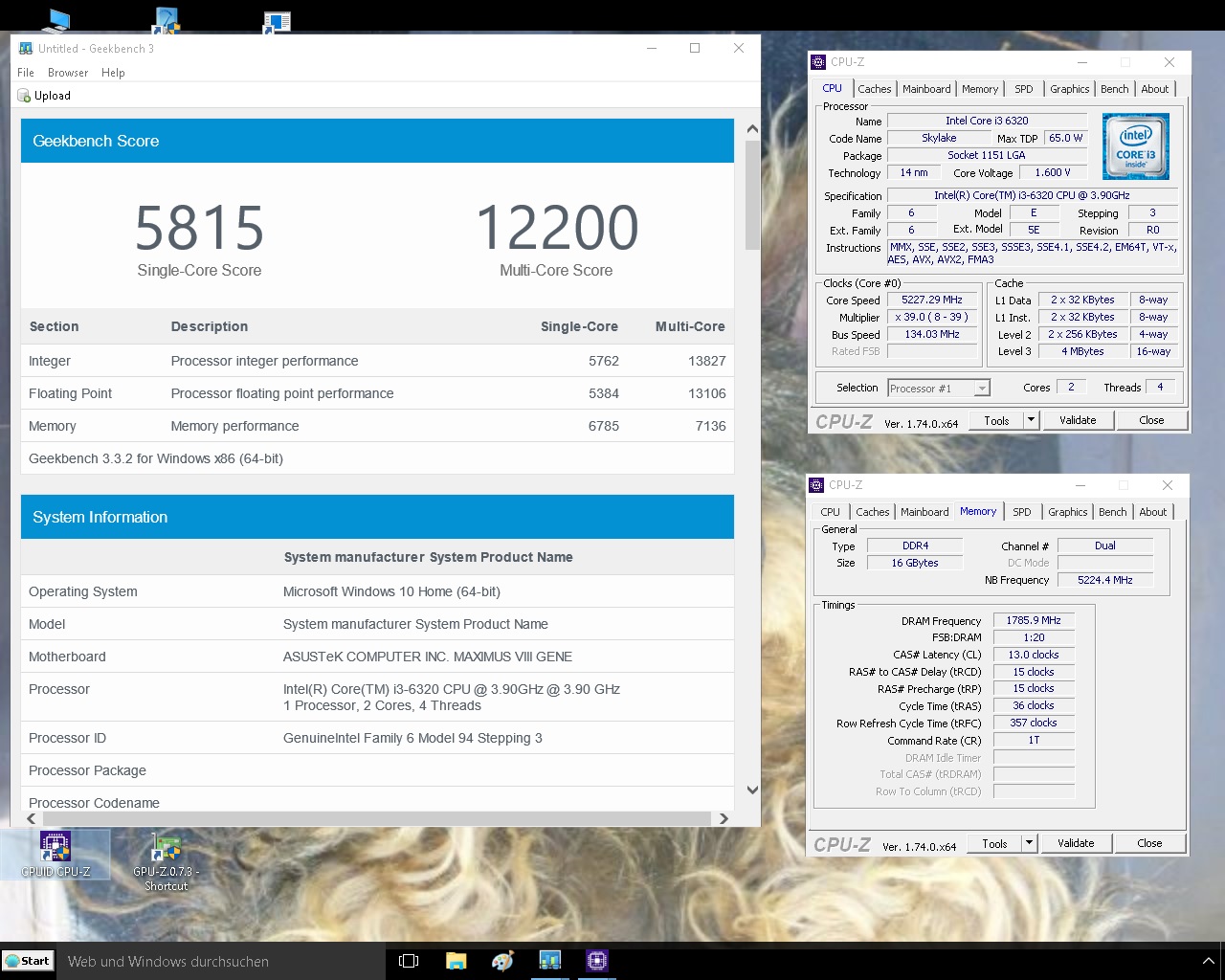
Task: Click Tools button in lower CPU-Z window
Action: pyautogui.click(x=994, y=843)
